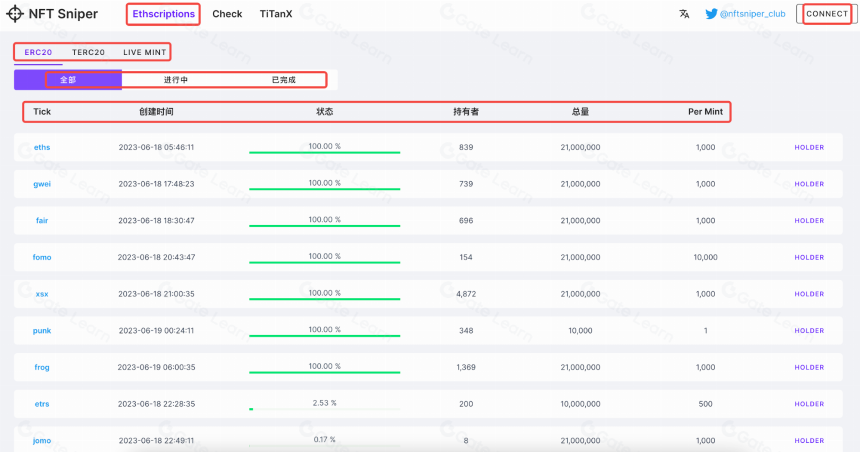
Task: Click the Per Mint column header
Action: pyautogui.click(x=705, y=111)
